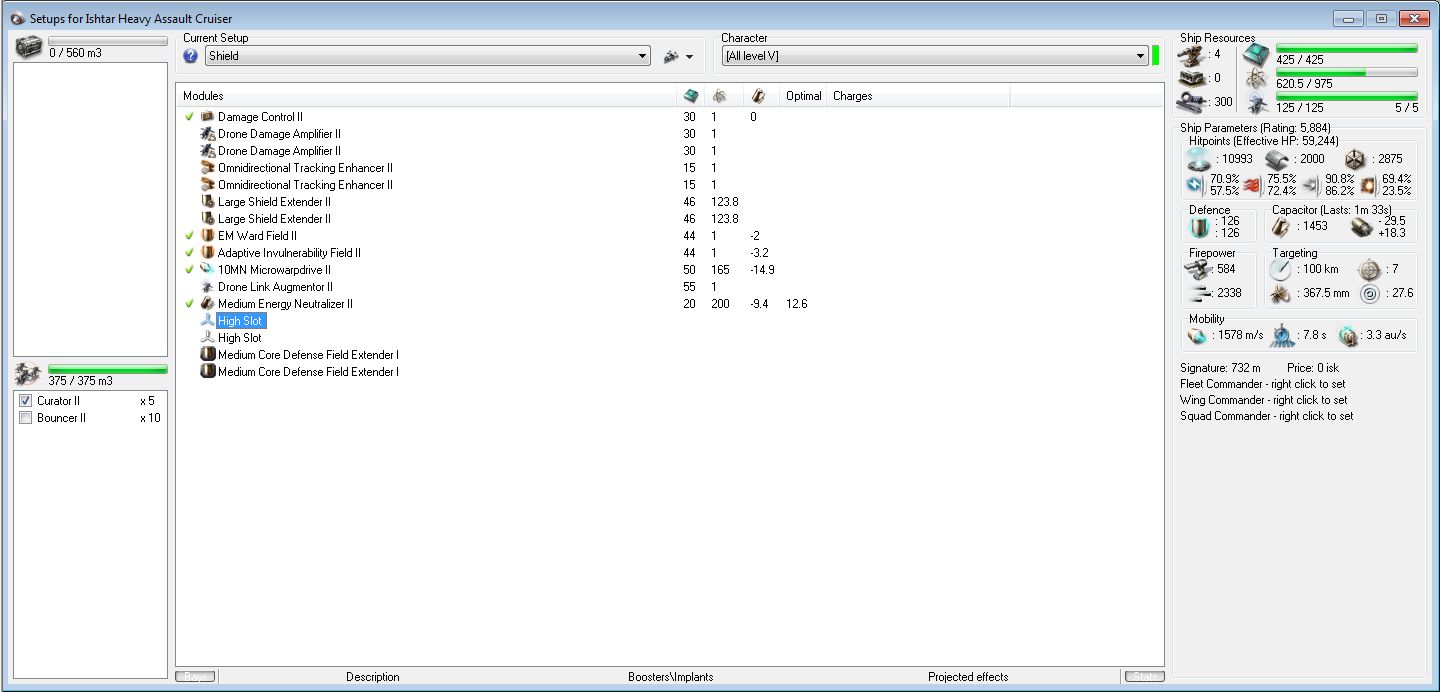The height and width of the screenshot is (692, 1440).
Task: Click the warp speed icon showing 3.3 au/s
Action: point(1350,335)
